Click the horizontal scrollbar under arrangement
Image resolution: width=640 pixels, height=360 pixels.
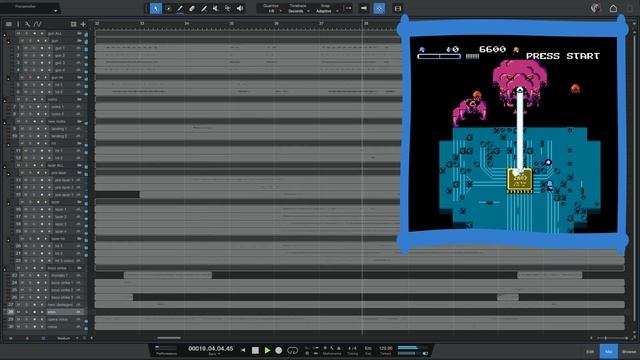coord(169,338)
